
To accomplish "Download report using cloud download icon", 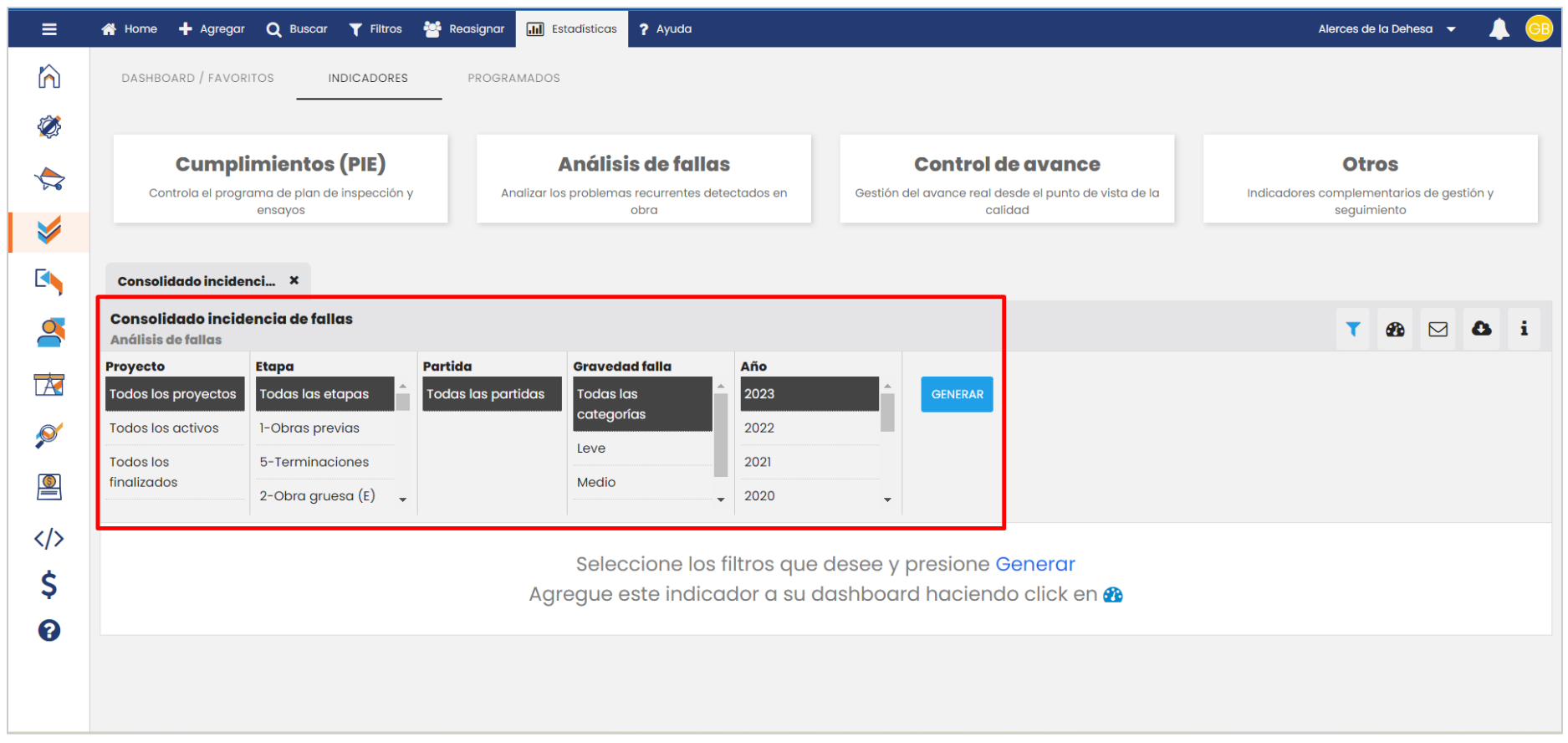I will tap(1481, 329).
